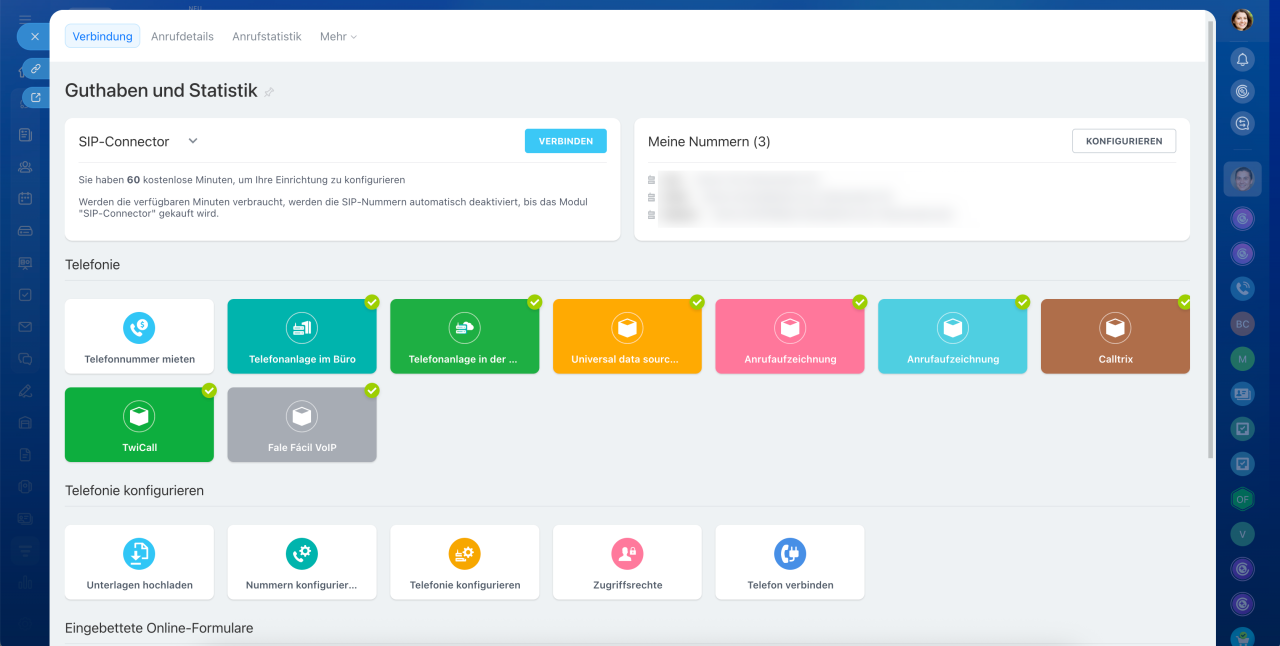Open notifications bell in right sidebar
Image resolution: width=1280 pixels, height=646 pixels.
[1242, 59]
